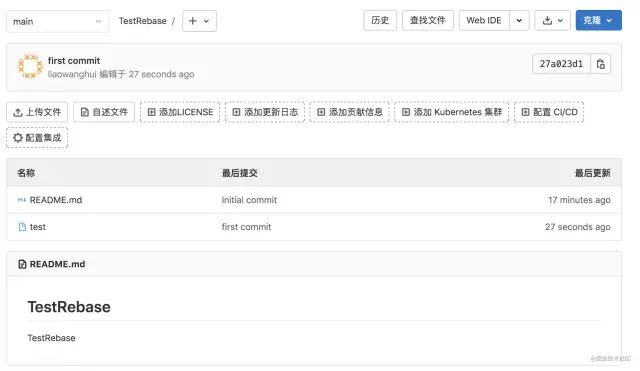The height and width of the screenshot is (371, 640).
Task: Click the README.md markdown file icon
Action: click(22, 200)
